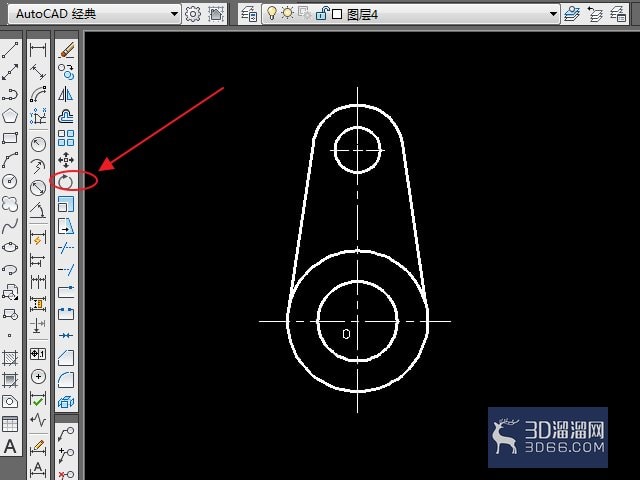Select the Spline tool
The image size is (640, 480).
click(x=10, y=226)
